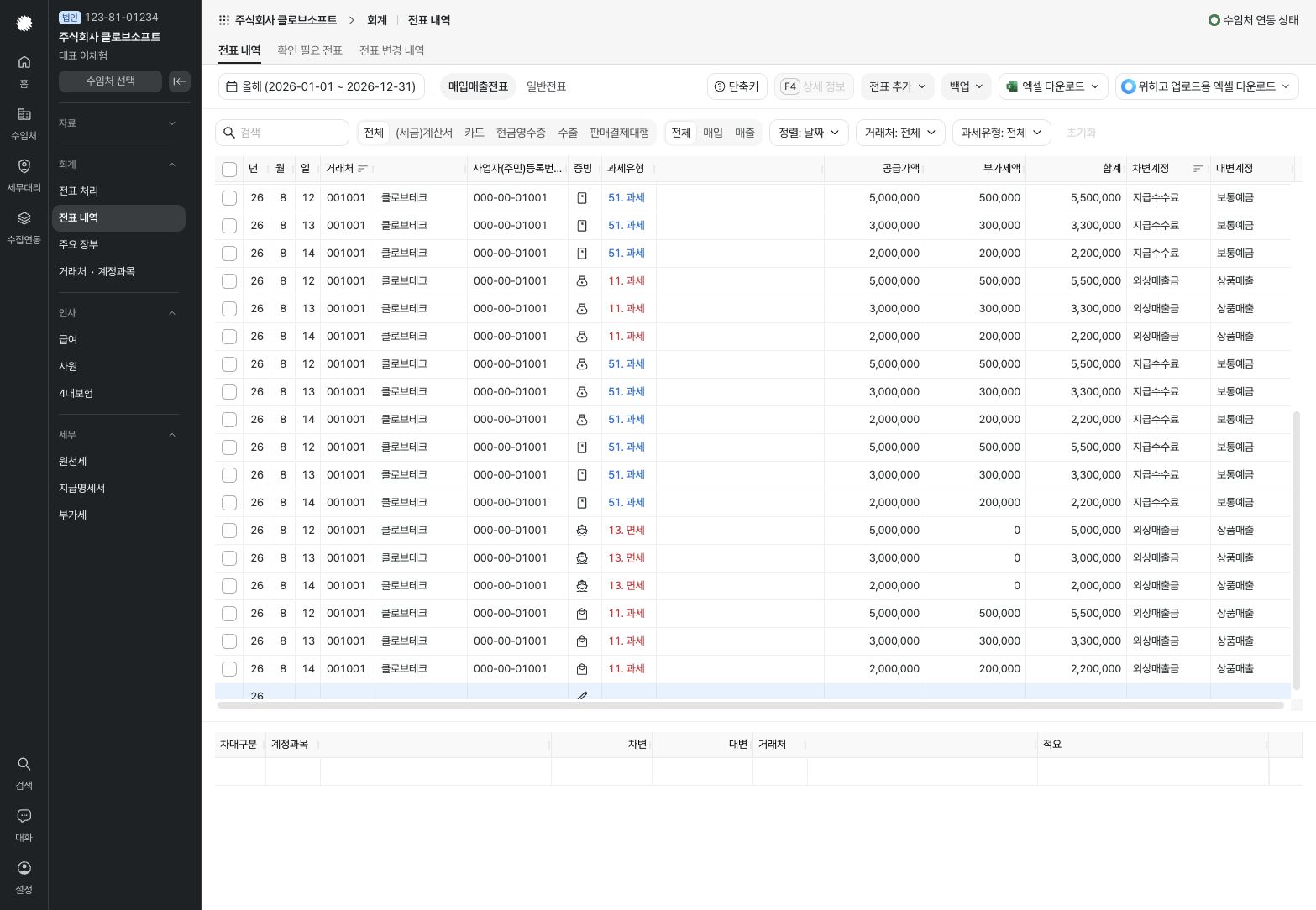Open 부가세 menu in sidebar
Image resolution: width=1316 pixels, height=910 pixels.
tap(118, 515)
